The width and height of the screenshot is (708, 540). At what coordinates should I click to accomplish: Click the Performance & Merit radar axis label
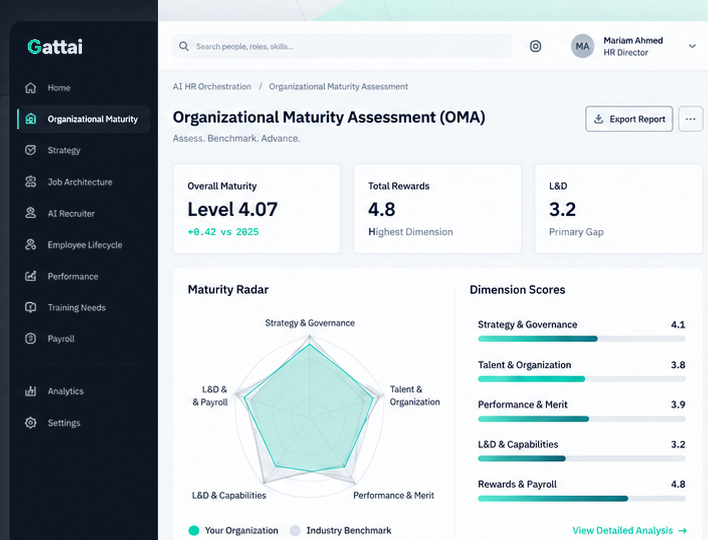pos(393,495)
